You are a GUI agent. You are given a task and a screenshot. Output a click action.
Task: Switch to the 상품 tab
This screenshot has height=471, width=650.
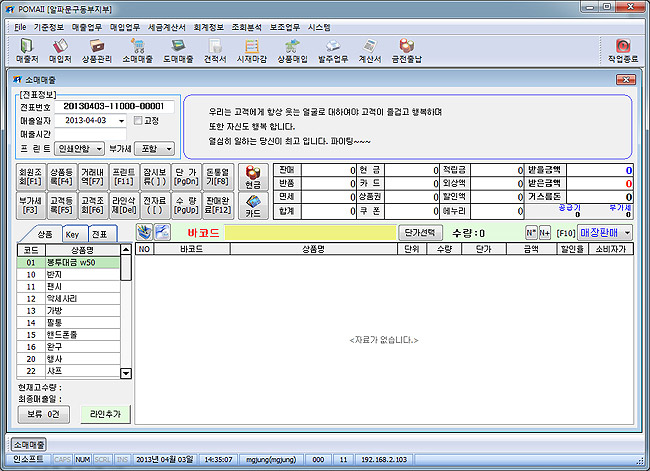[45, 234]
